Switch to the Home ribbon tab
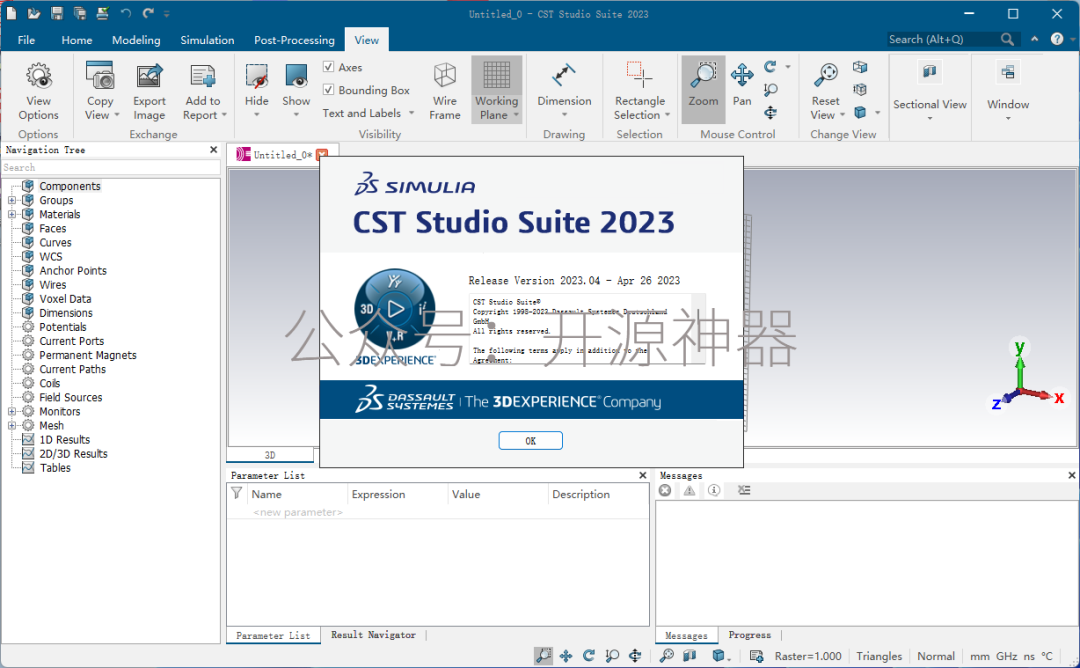Viewport: 1080px width, 668px height. pos(76,40)
